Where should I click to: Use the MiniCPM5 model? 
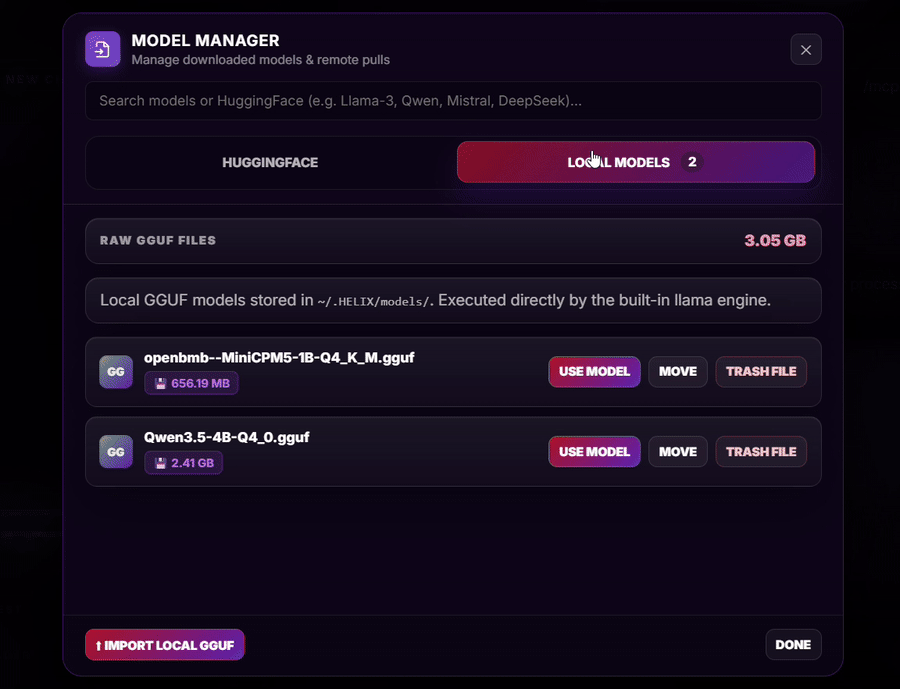pyautogui.click(x=594, y=372)
